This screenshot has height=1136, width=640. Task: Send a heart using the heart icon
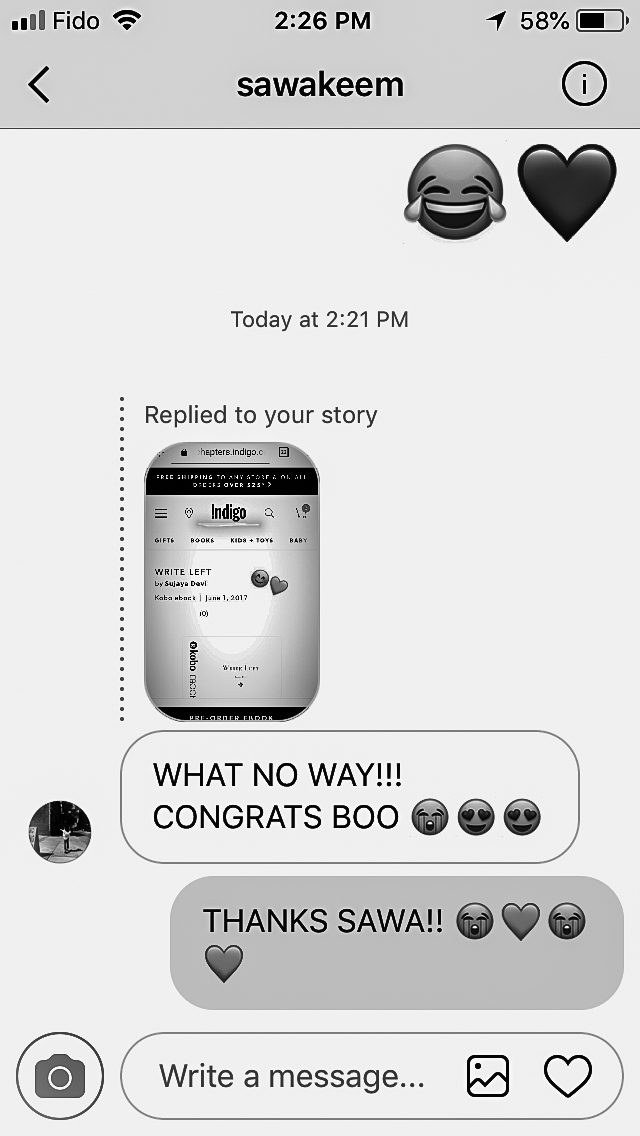coord(568,1076)
